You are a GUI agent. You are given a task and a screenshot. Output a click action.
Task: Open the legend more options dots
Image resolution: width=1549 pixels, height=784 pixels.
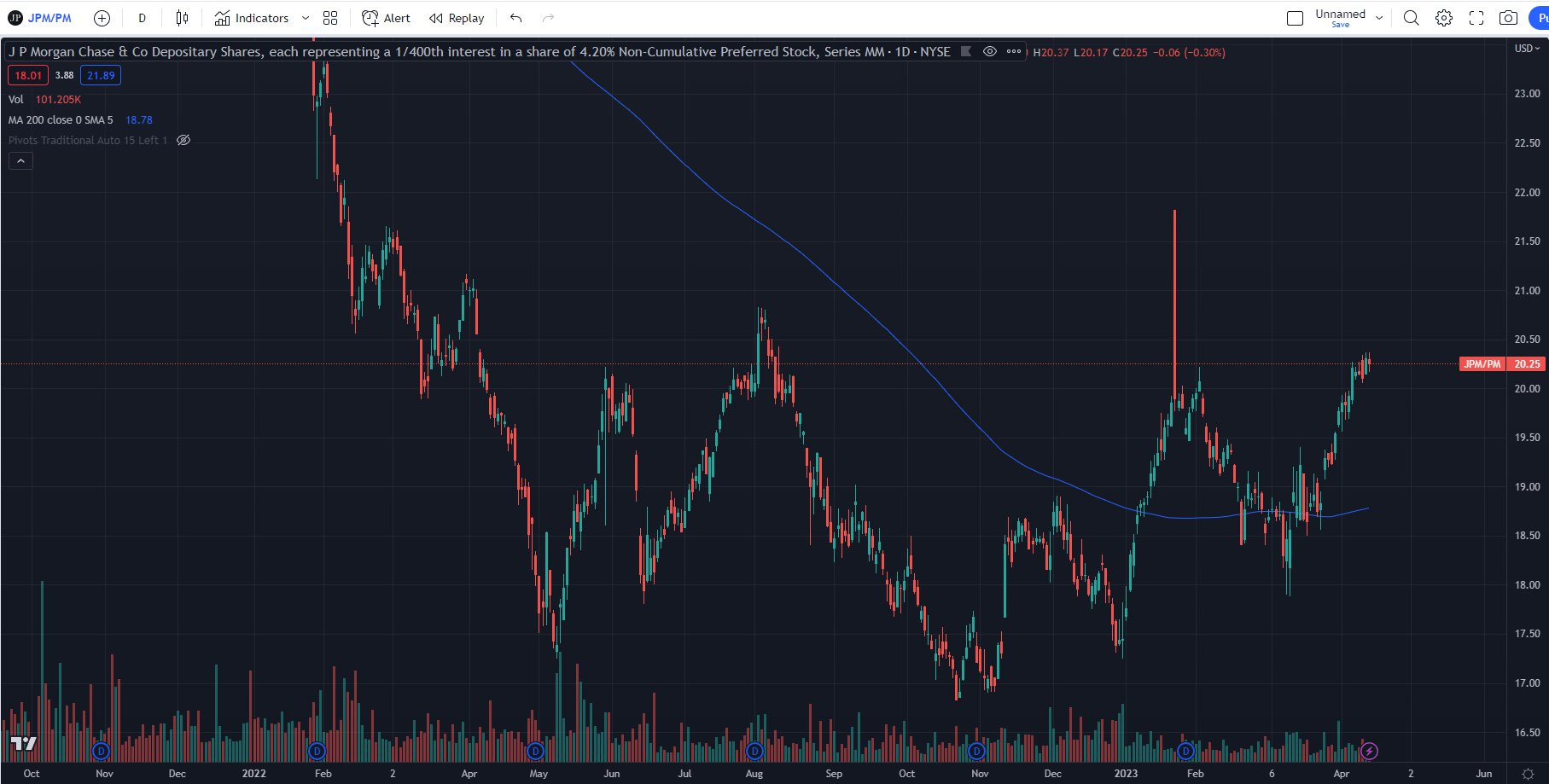pos(1013,51)
